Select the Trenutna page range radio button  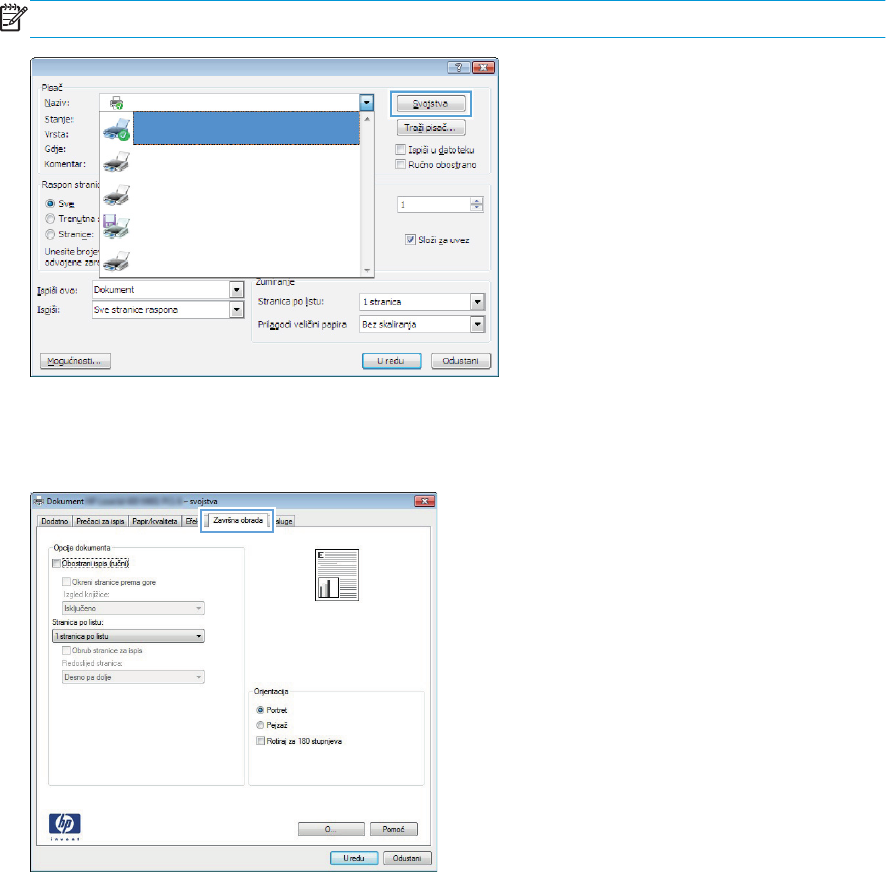(50, 219)
